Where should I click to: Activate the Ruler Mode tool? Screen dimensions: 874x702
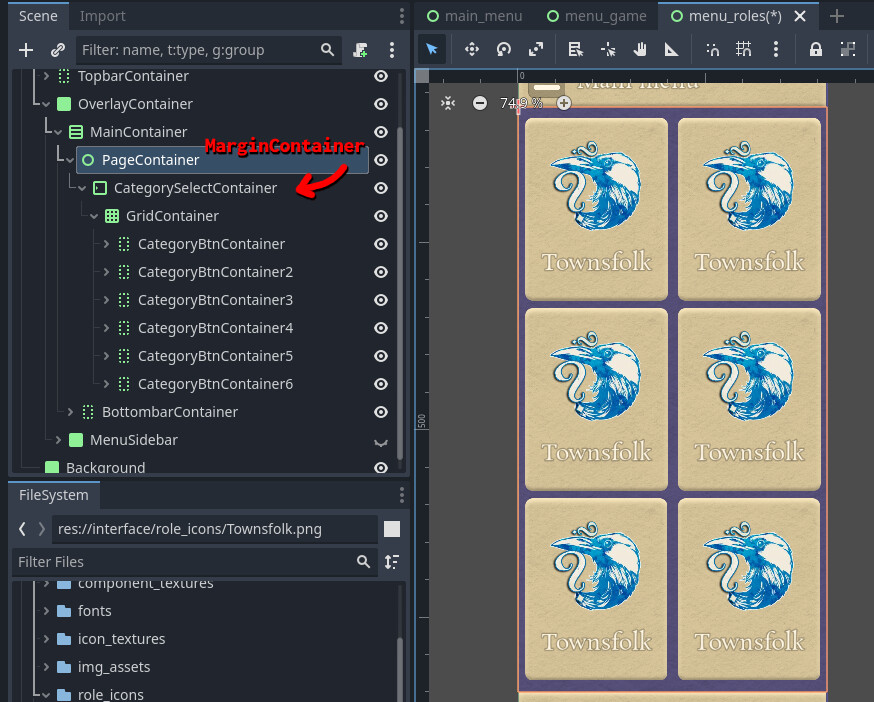point(671,49)
